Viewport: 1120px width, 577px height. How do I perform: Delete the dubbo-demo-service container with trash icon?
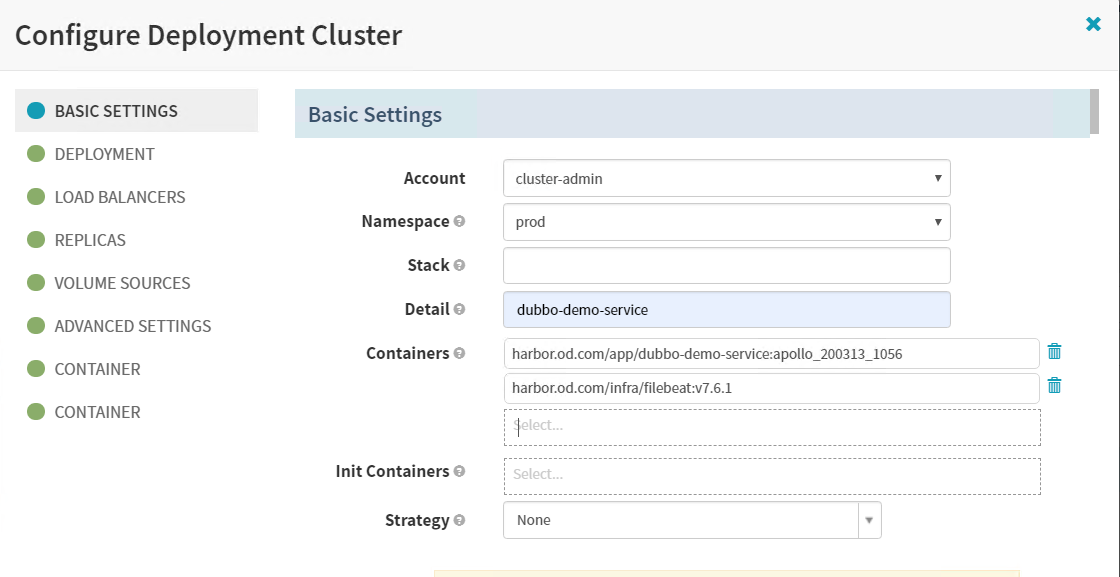tap(1054, 351)
